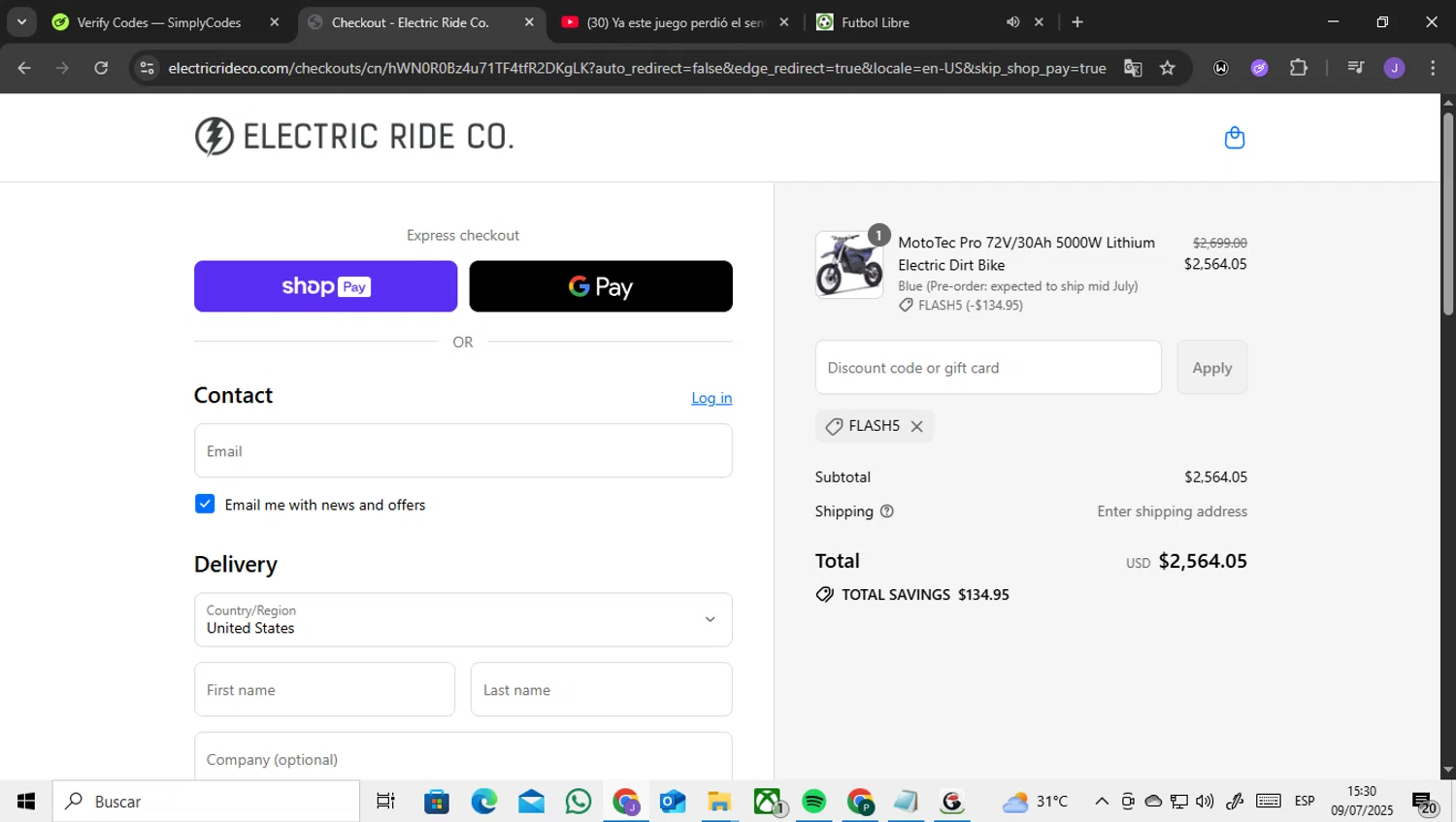Open Microsoft Store from the taskbar
This screenshot has width=1456, height=822.
(x=437, y=802)
